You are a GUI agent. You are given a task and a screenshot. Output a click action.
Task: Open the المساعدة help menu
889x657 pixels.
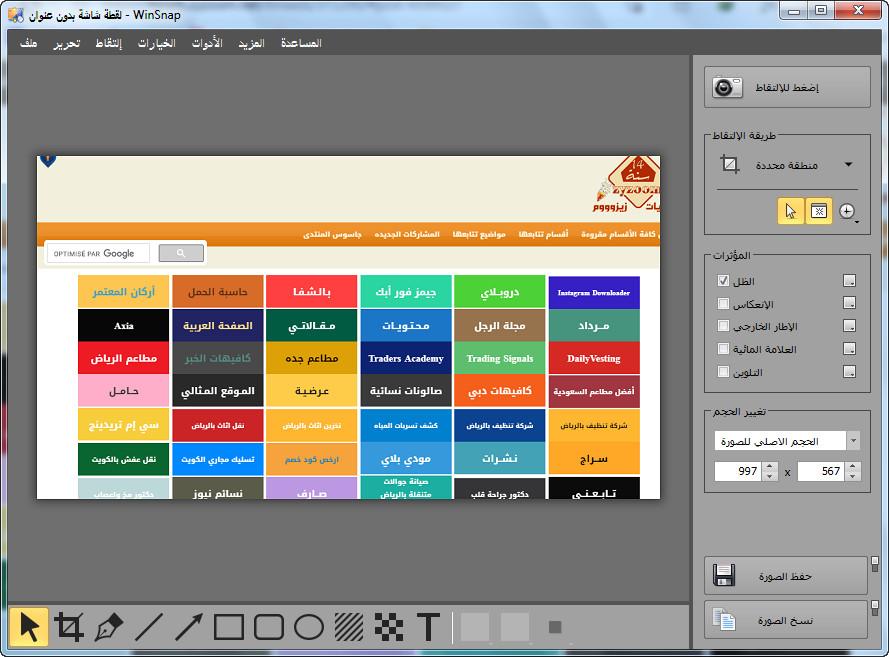[x=301, y=43]
